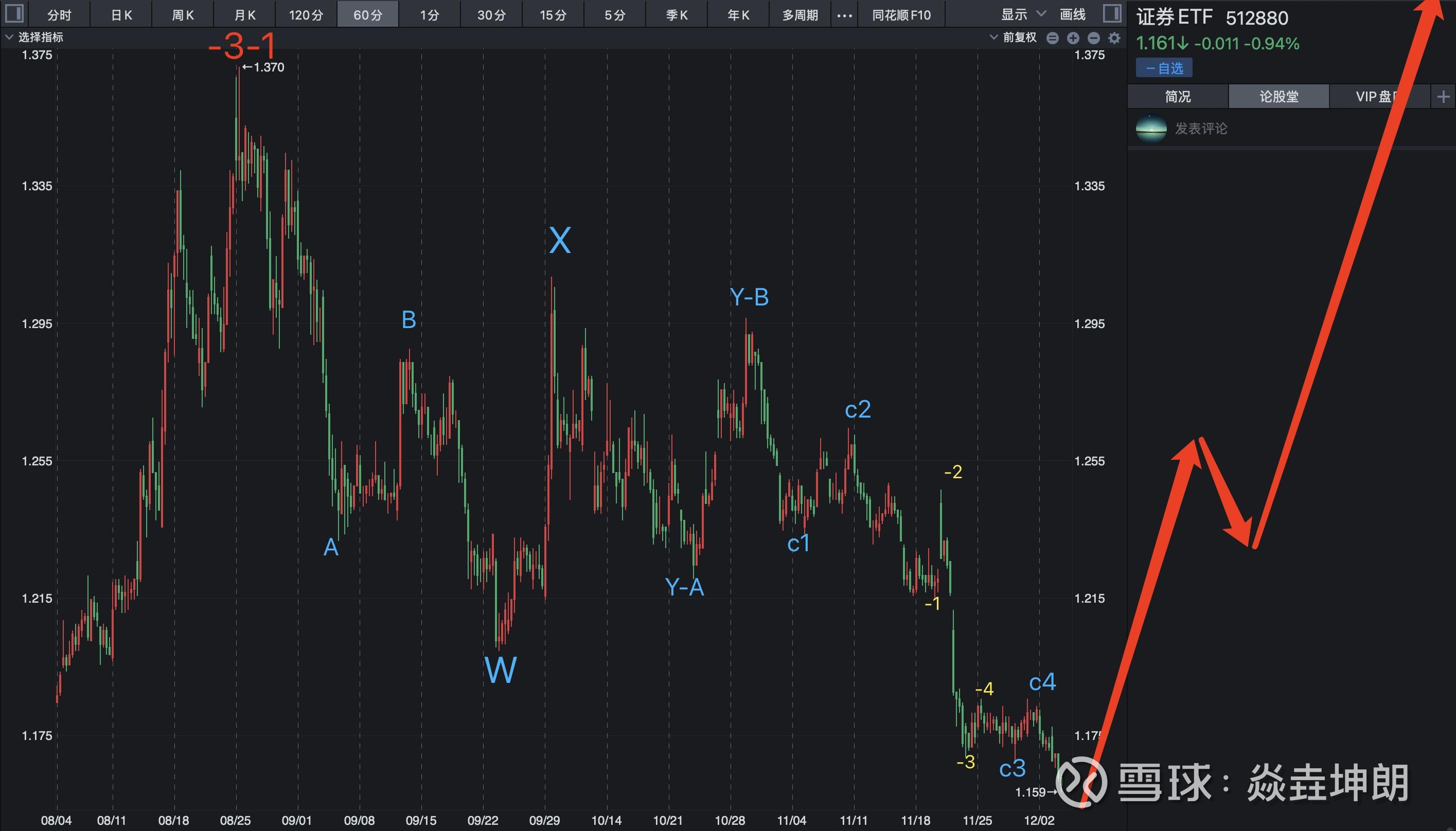Screen dimensions: 1456x831
Task: Click the 画线 drawing tool button
Action: (x=1072, y=14)
